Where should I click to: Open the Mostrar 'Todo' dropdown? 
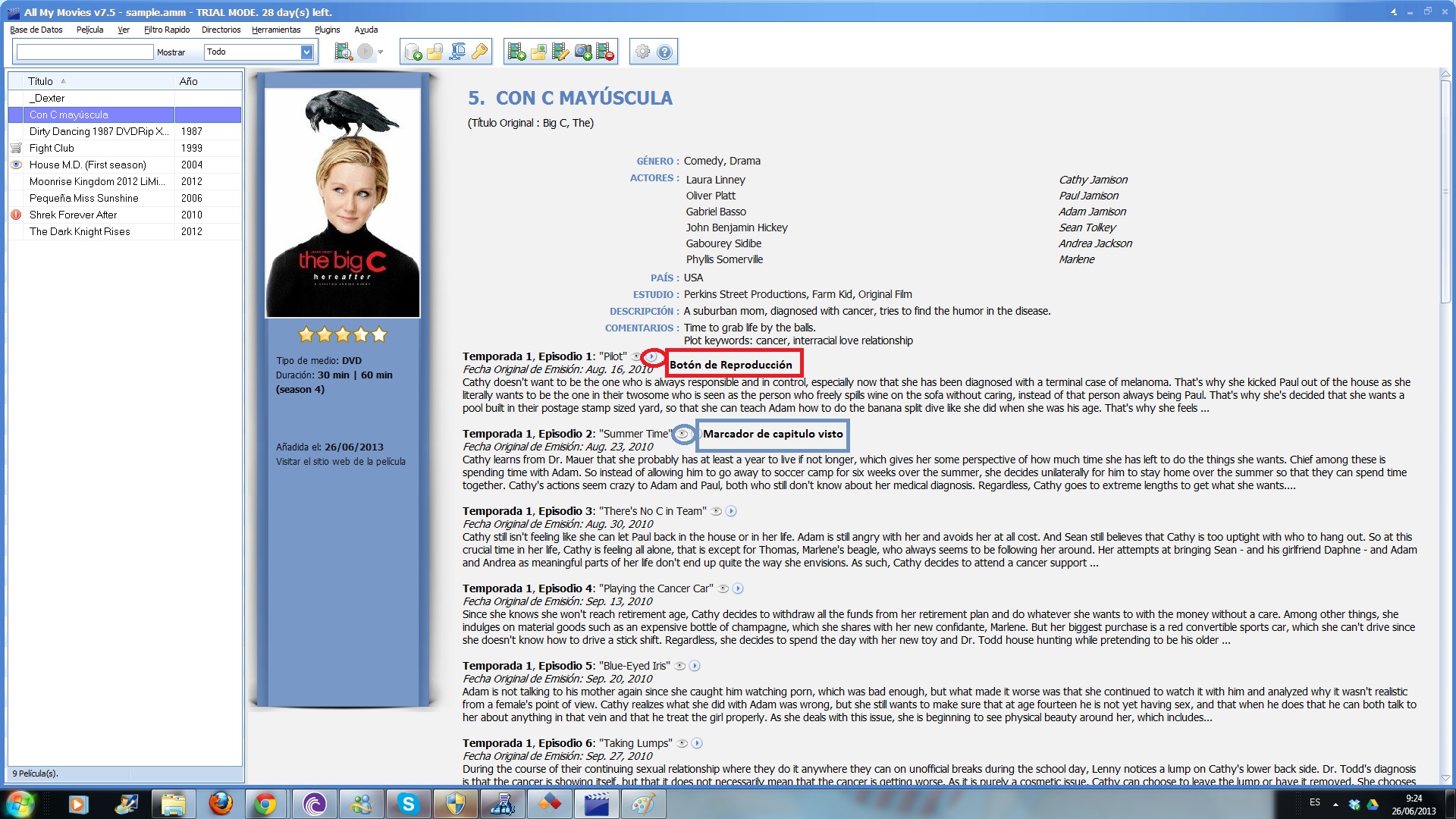306,52
